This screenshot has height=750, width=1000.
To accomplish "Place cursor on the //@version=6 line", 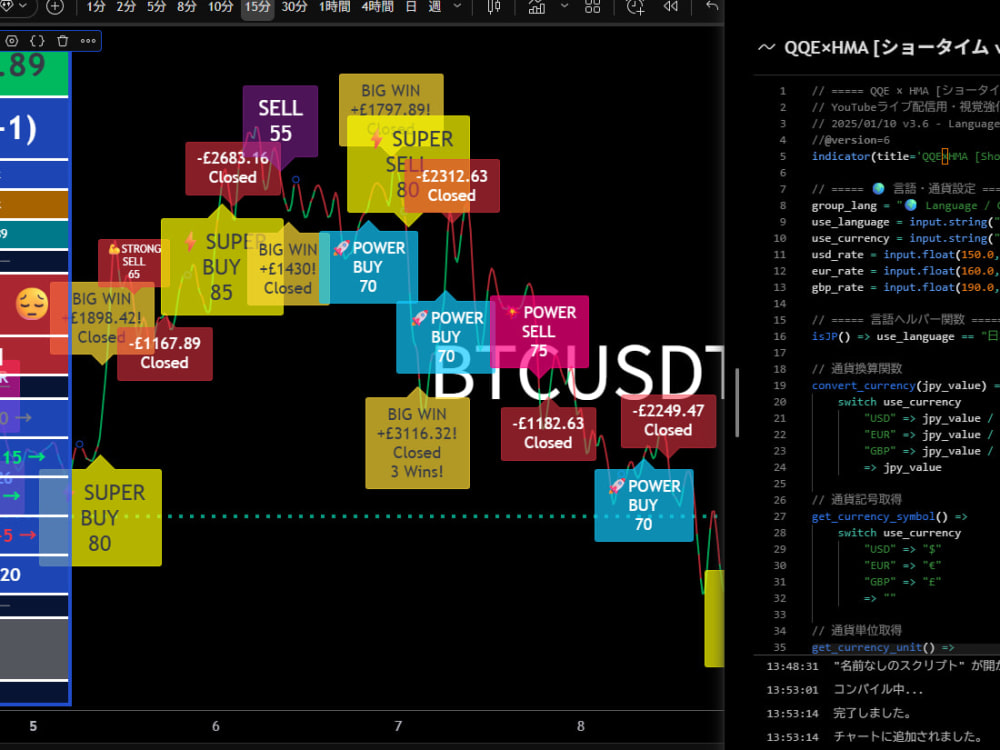I will tap(851, 140).
